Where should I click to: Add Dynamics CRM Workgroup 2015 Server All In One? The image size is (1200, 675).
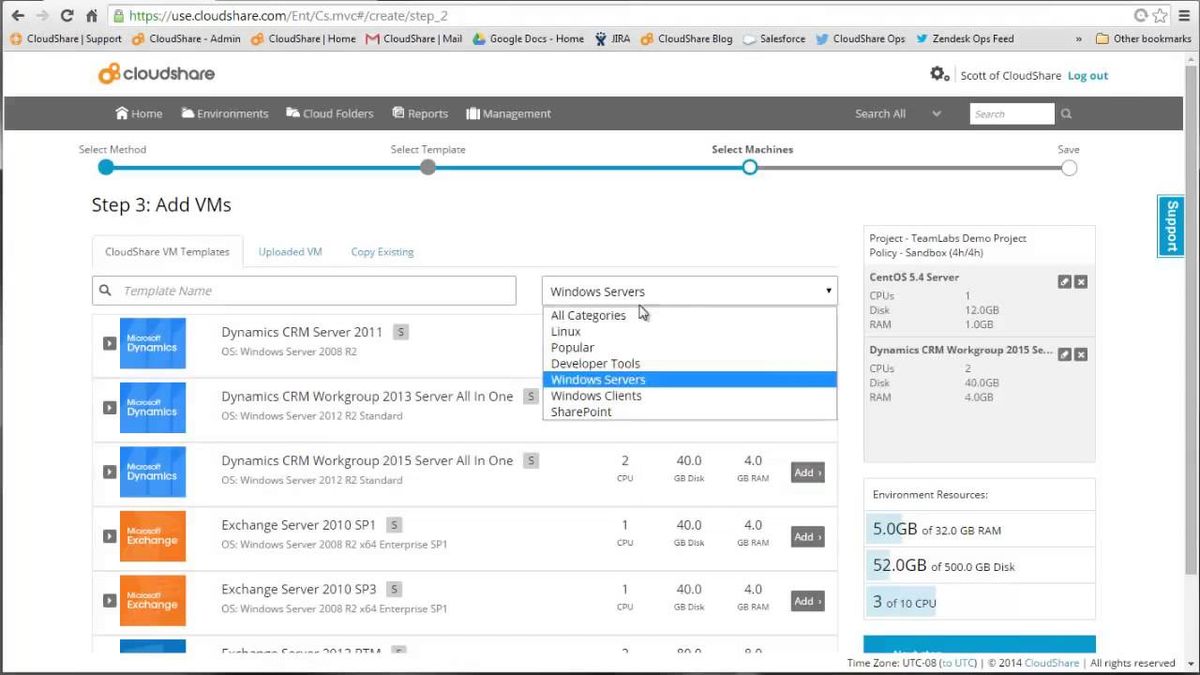click(x=807, y=472)
